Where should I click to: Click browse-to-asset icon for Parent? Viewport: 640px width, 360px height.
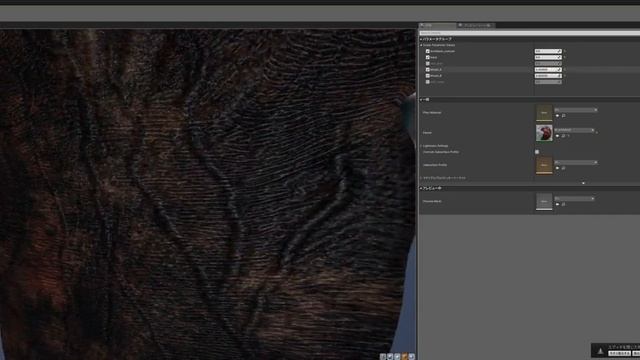point(563,136)
